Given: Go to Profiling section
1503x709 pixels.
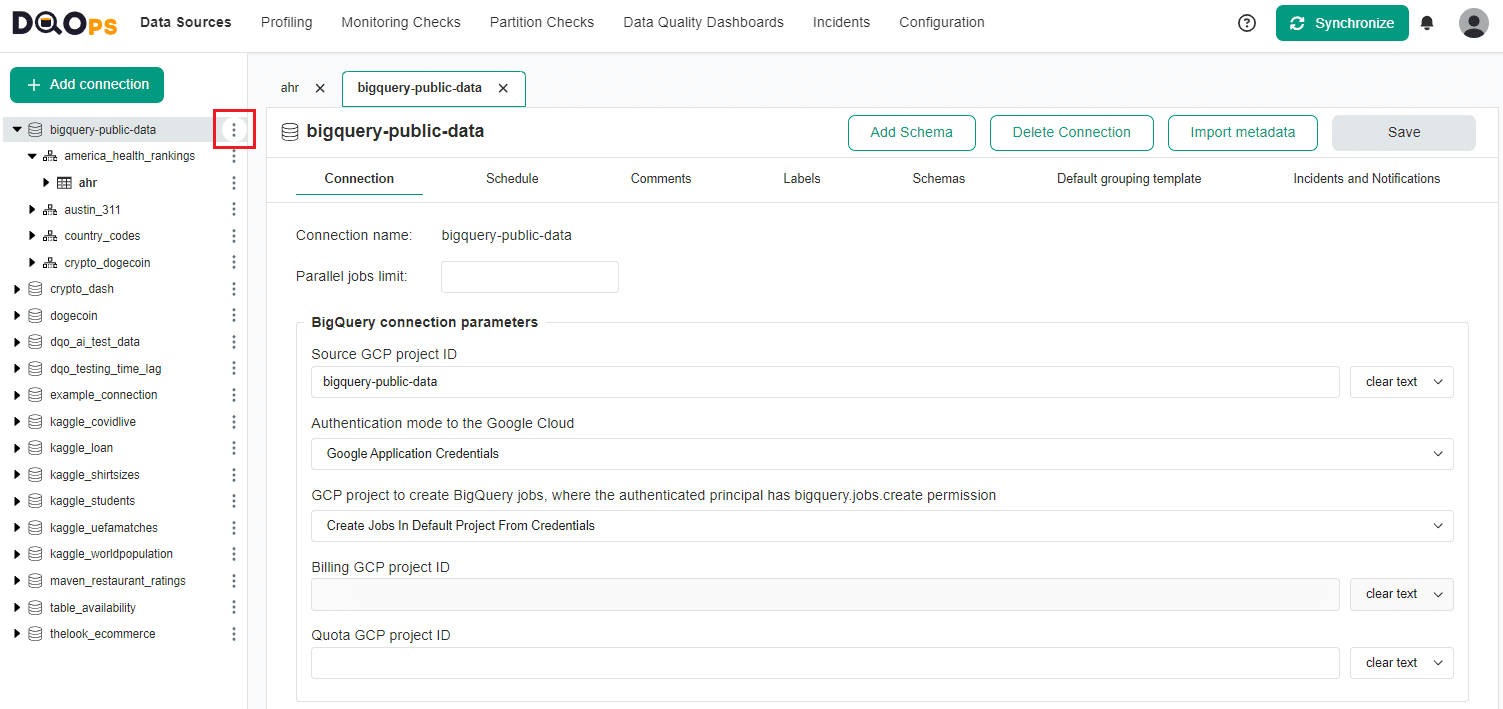Looking at the screenshot, I should coord(286,22).
